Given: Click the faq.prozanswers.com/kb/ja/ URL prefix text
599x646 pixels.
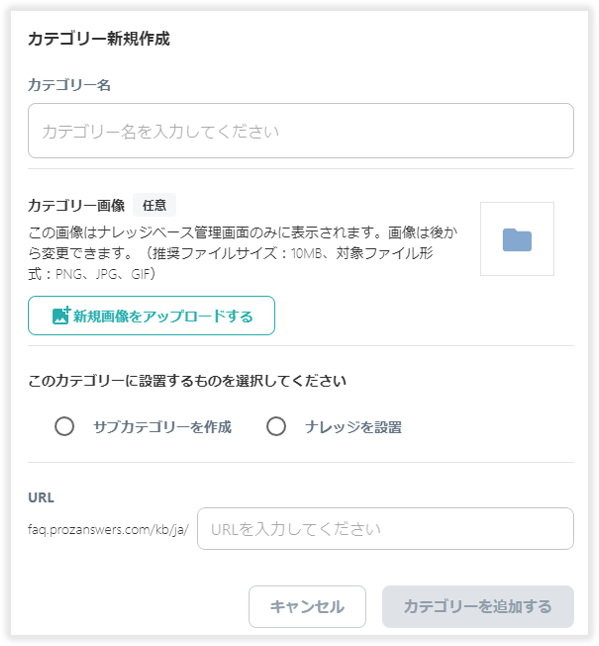Looking at the screenshot, I should [x=108, y=529].
